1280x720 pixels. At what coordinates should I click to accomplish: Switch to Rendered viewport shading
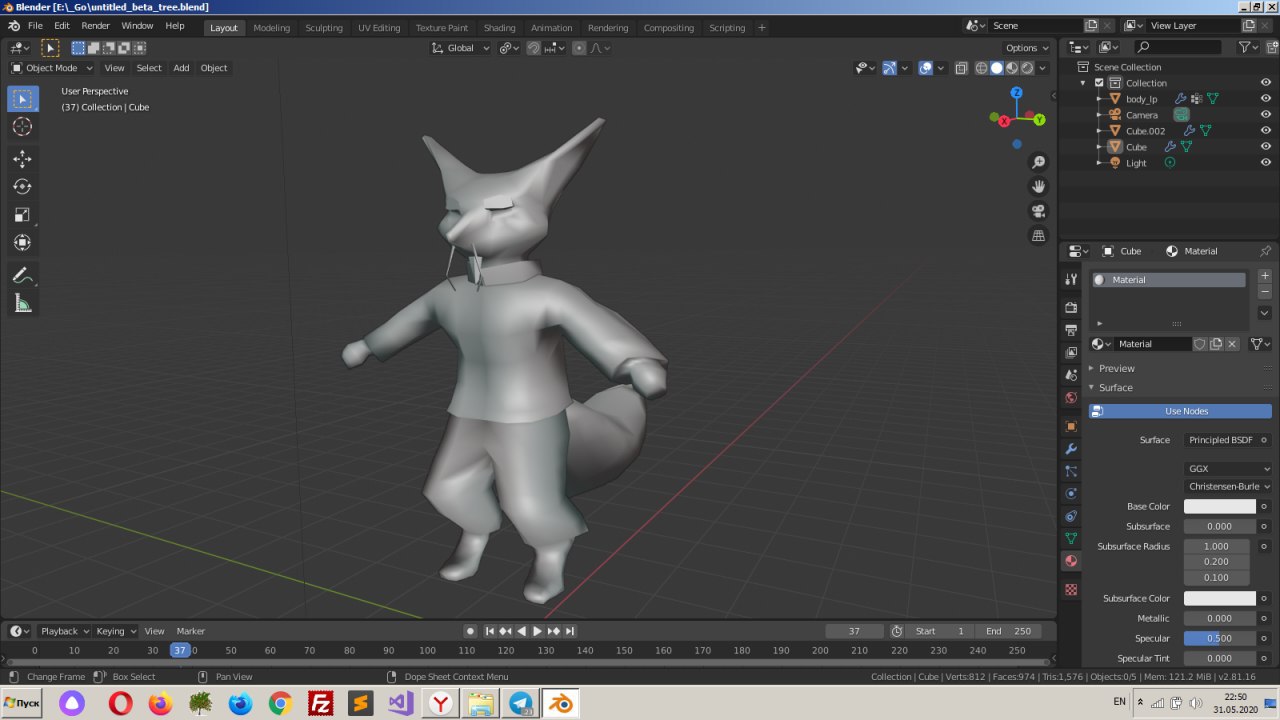point(1027,68)
